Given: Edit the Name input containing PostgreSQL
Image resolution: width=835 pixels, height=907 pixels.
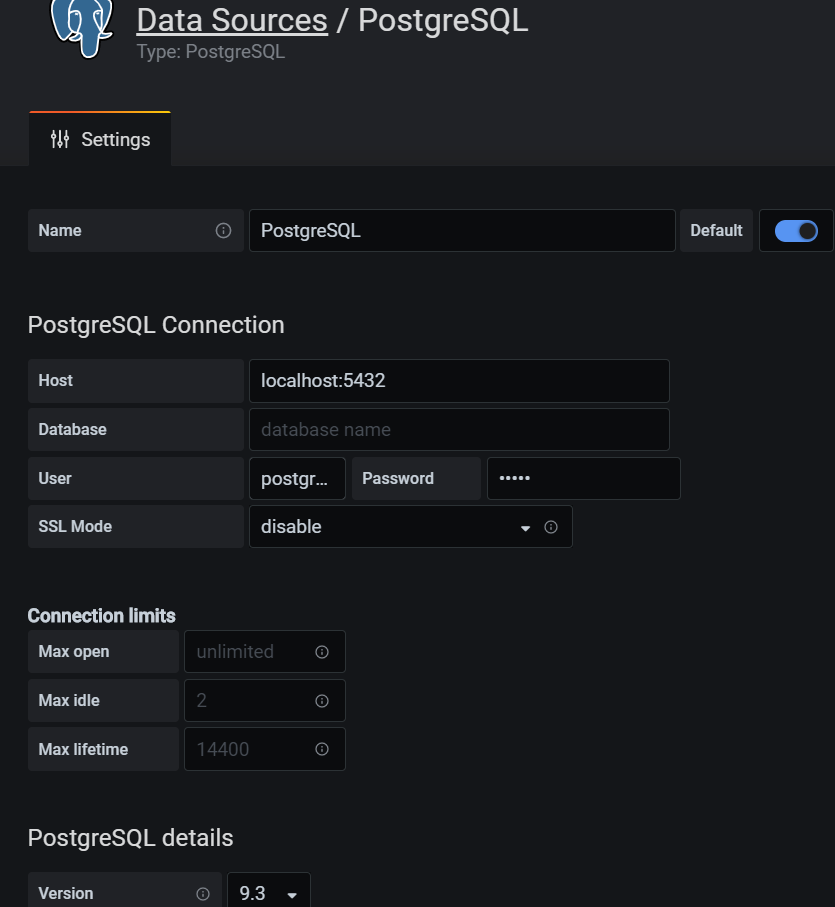Looking at the screenshot, I should (462, 231).
